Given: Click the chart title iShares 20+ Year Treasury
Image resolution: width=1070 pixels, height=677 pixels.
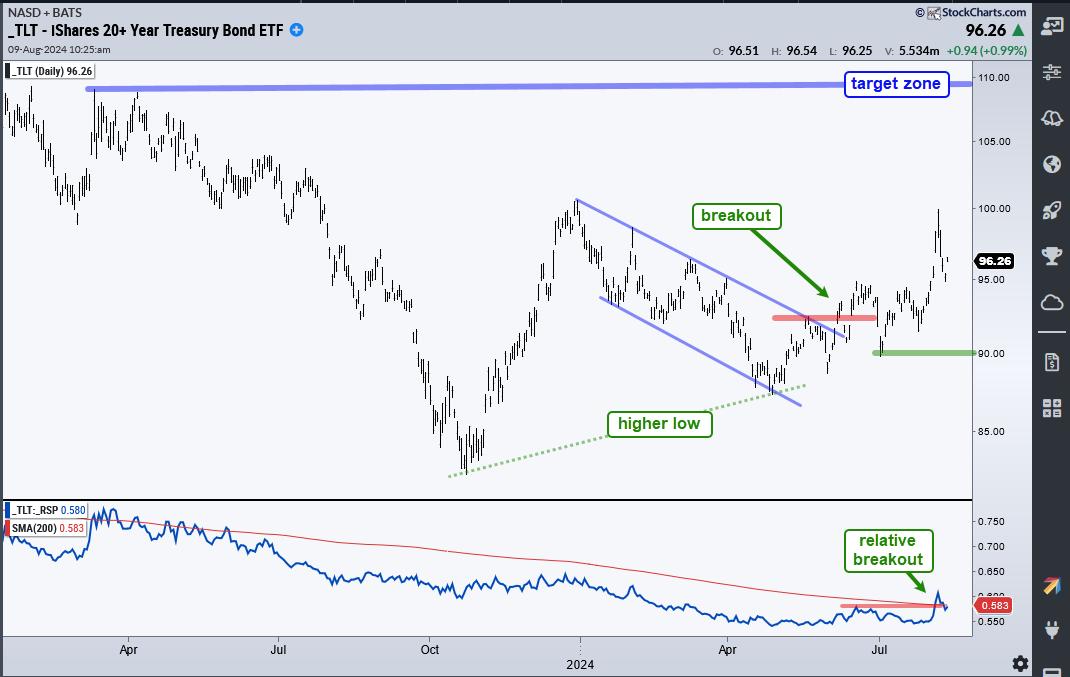Looking at the screenshot, I should point(146,30).
